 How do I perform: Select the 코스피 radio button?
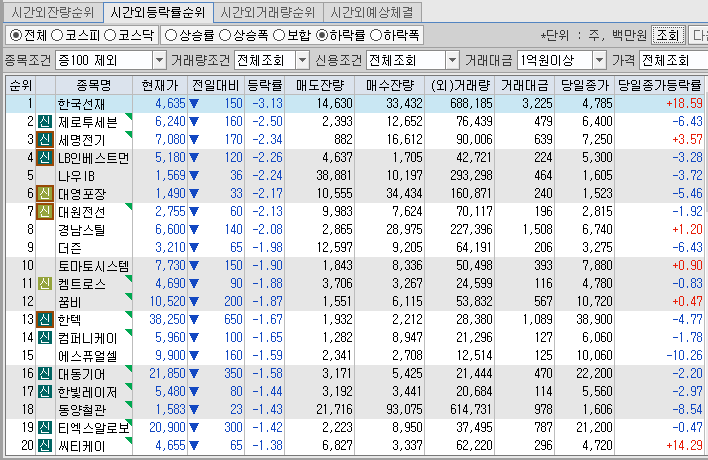pos(57,35)
